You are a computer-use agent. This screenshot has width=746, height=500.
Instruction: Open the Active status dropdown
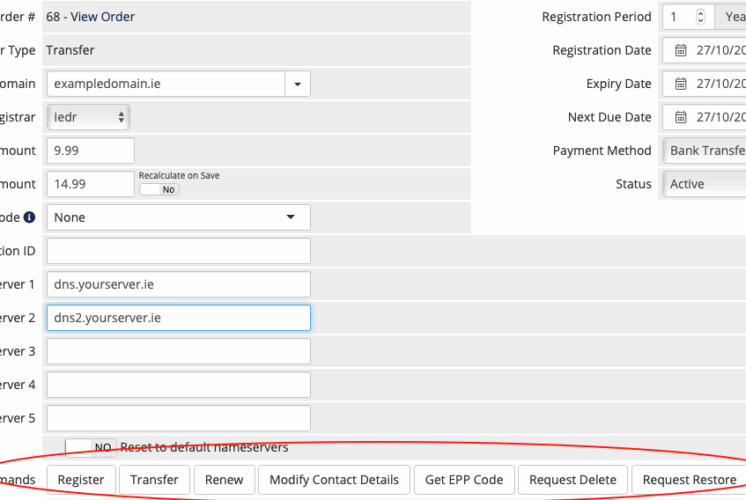point(705,184)
